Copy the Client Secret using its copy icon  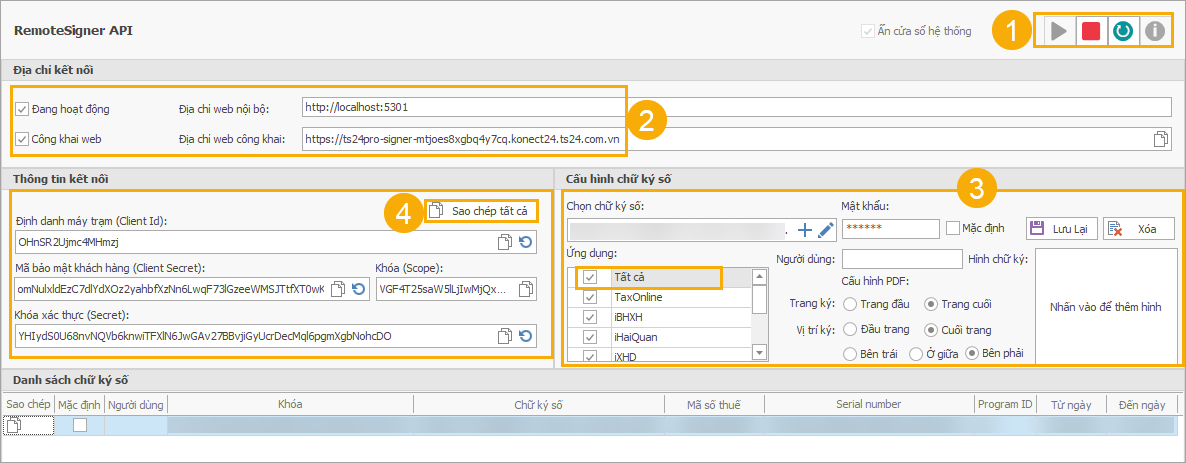[339, 288]
